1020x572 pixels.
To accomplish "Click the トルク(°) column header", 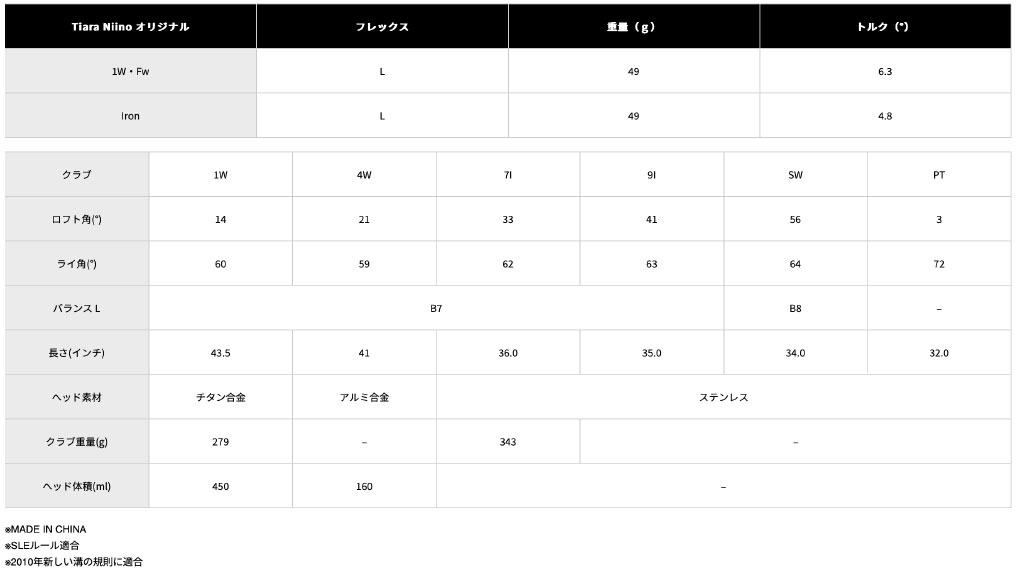I will (884, 27).
